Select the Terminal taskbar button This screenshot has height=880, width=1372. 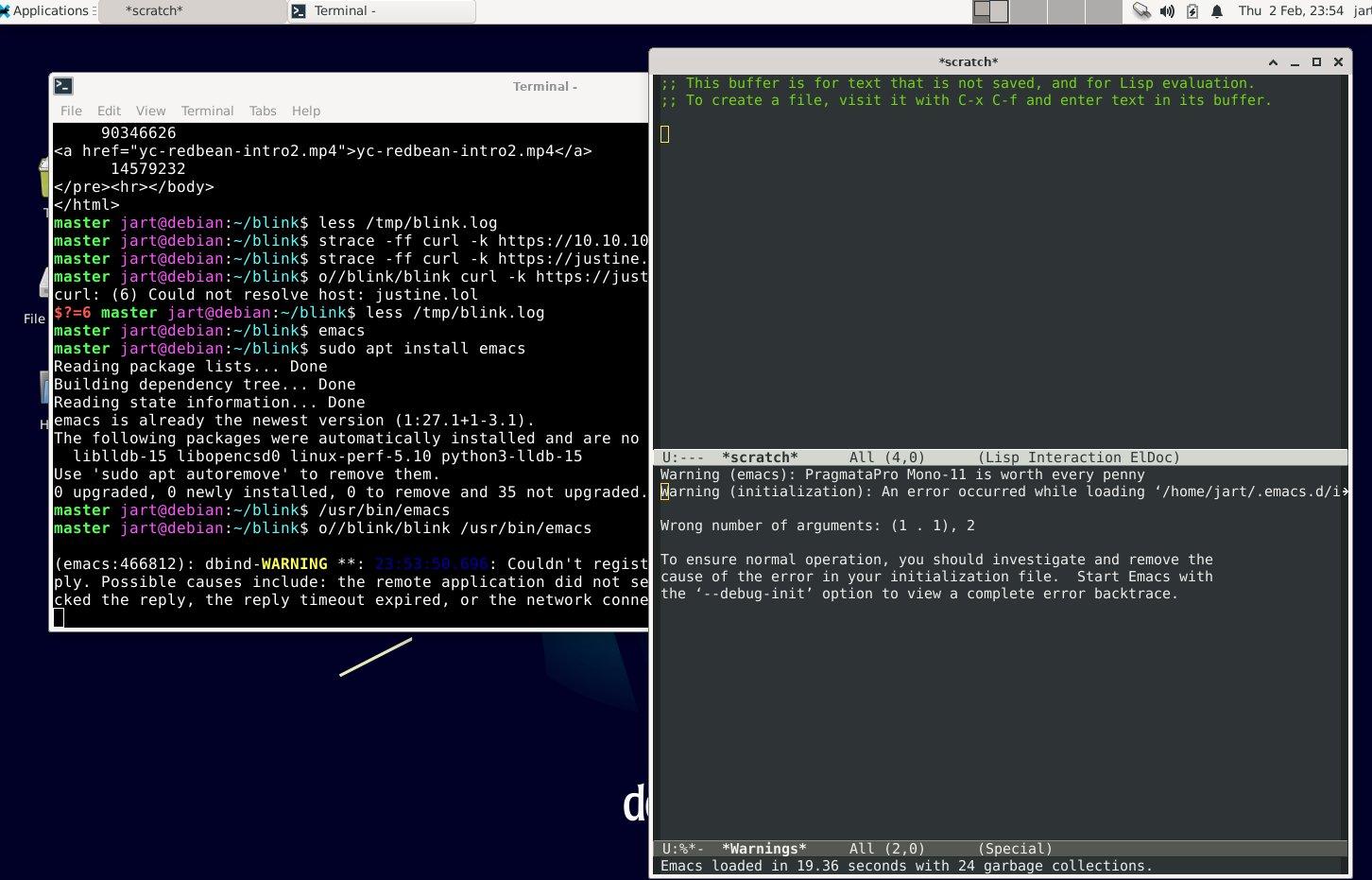point(381,11)
